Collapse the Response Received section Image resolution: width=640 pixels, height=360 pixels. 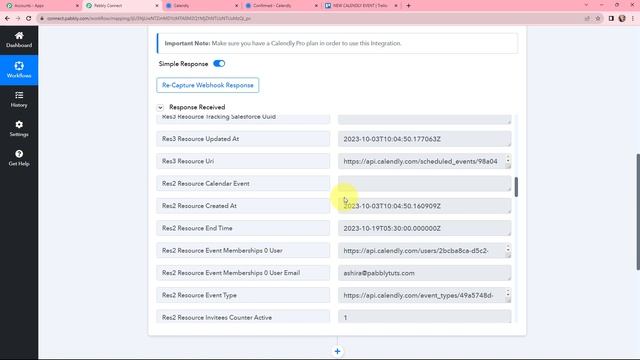tap(160, 107)
